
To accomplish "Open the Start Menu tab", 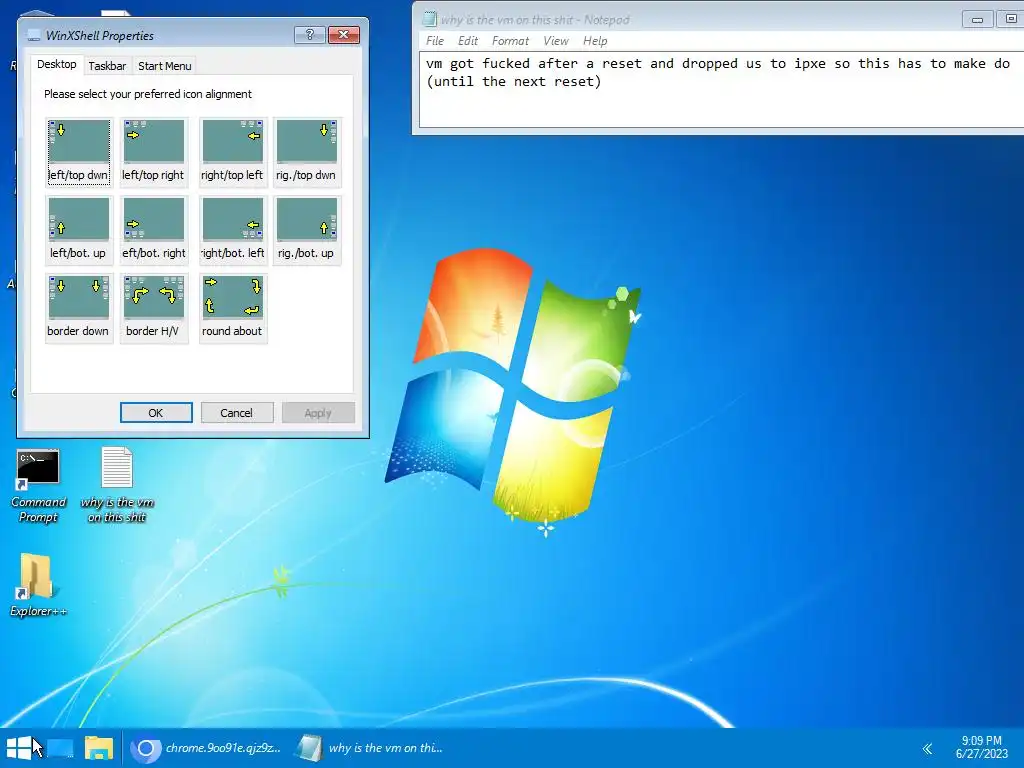I will point(165,66).
